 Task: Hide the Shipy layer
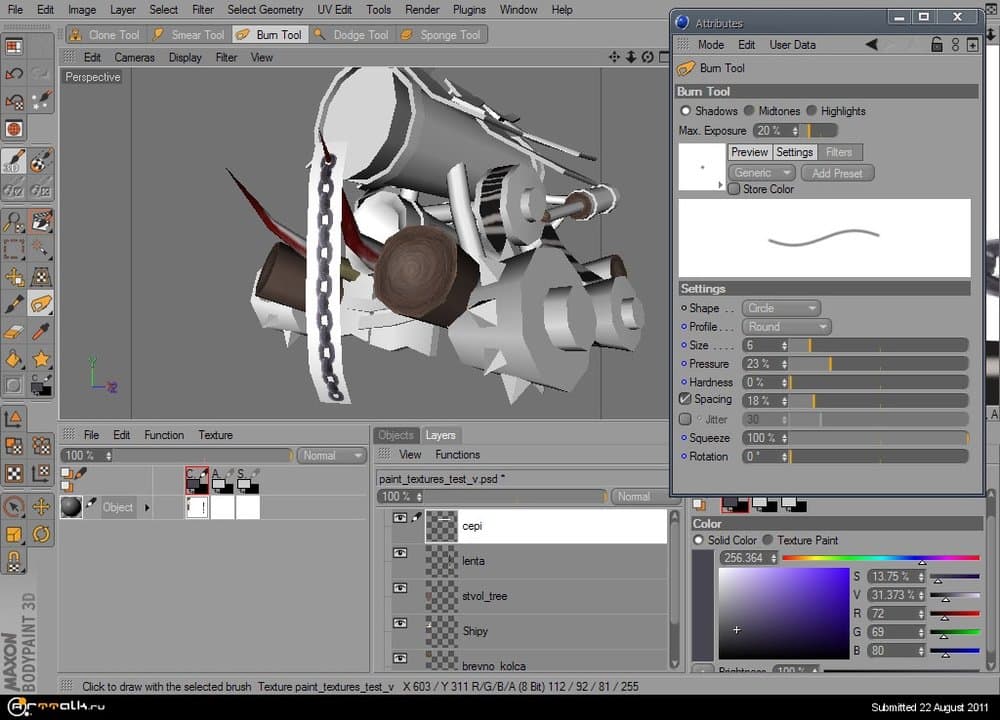(400, 623)
